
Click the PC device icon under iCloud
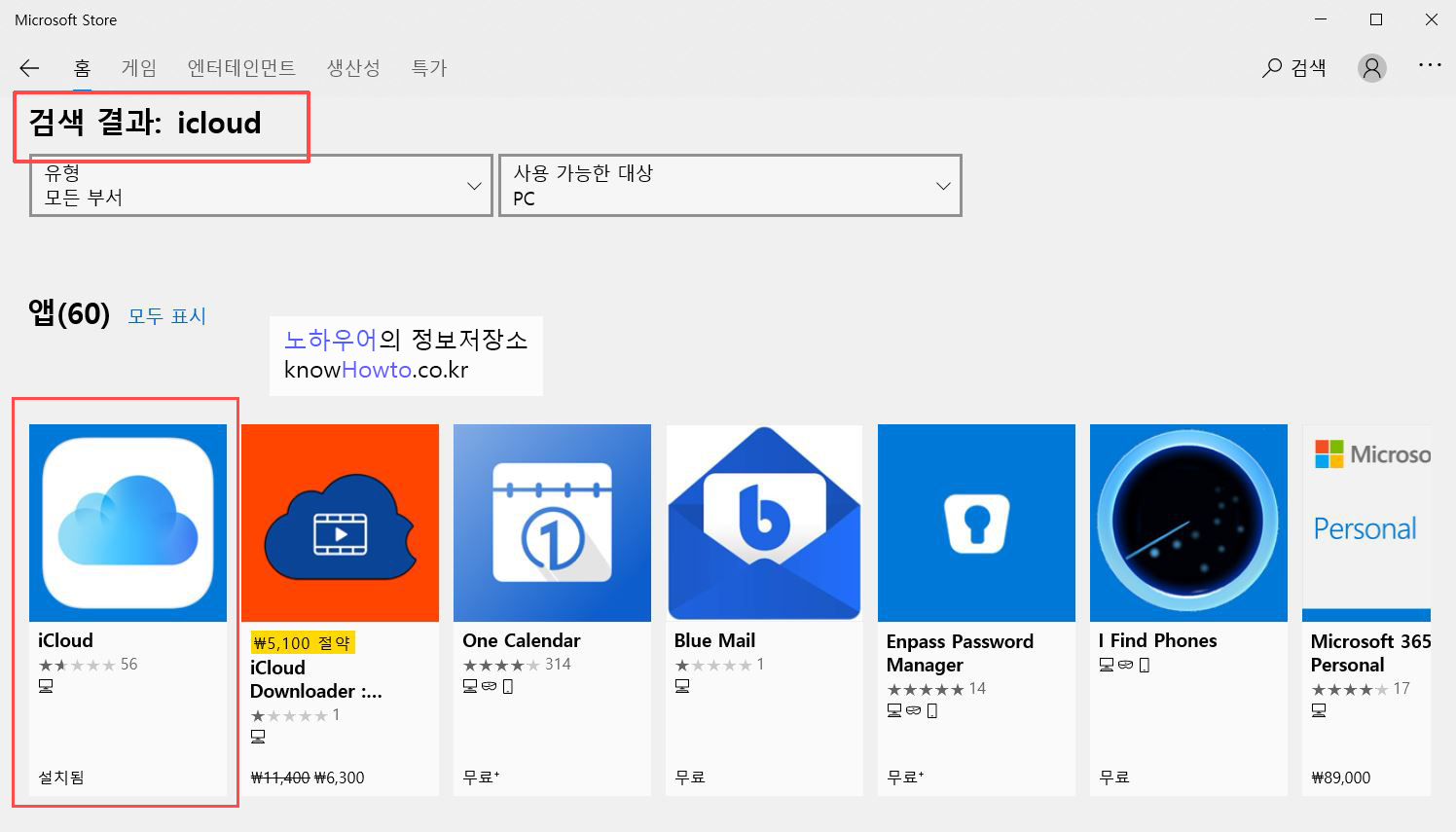coord(46,686)
